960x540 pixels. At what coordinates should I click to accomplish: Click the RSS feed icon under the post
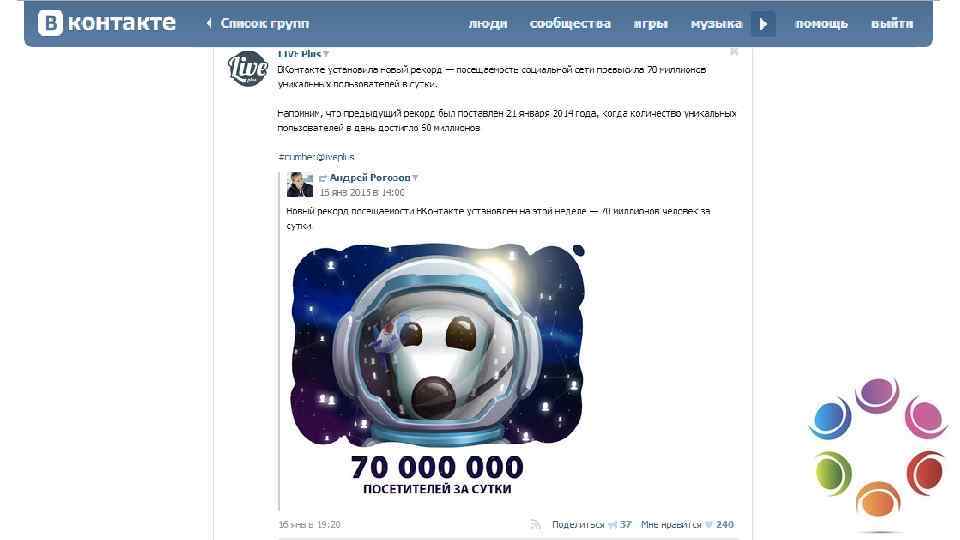point(536,525)
